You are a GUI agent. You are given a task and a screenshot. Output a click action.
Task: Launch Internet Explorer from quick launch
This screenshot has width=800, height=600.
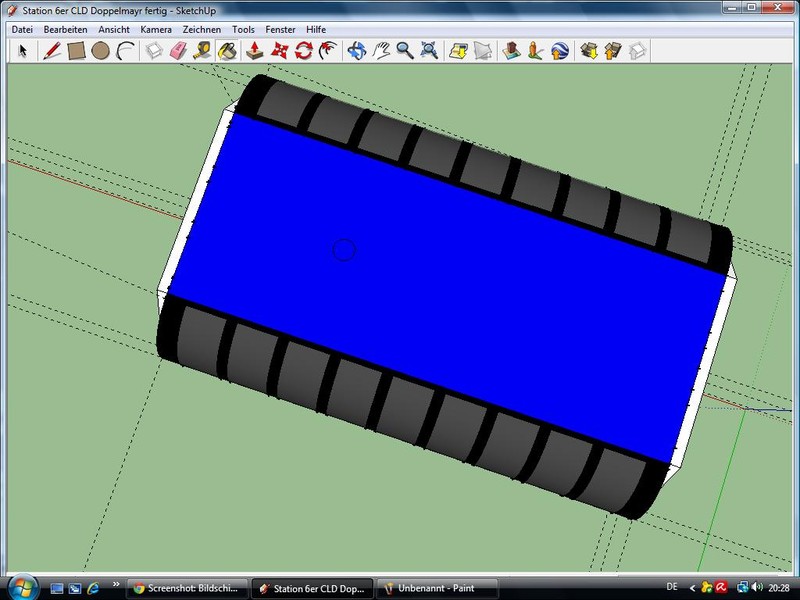click(93, 589)
